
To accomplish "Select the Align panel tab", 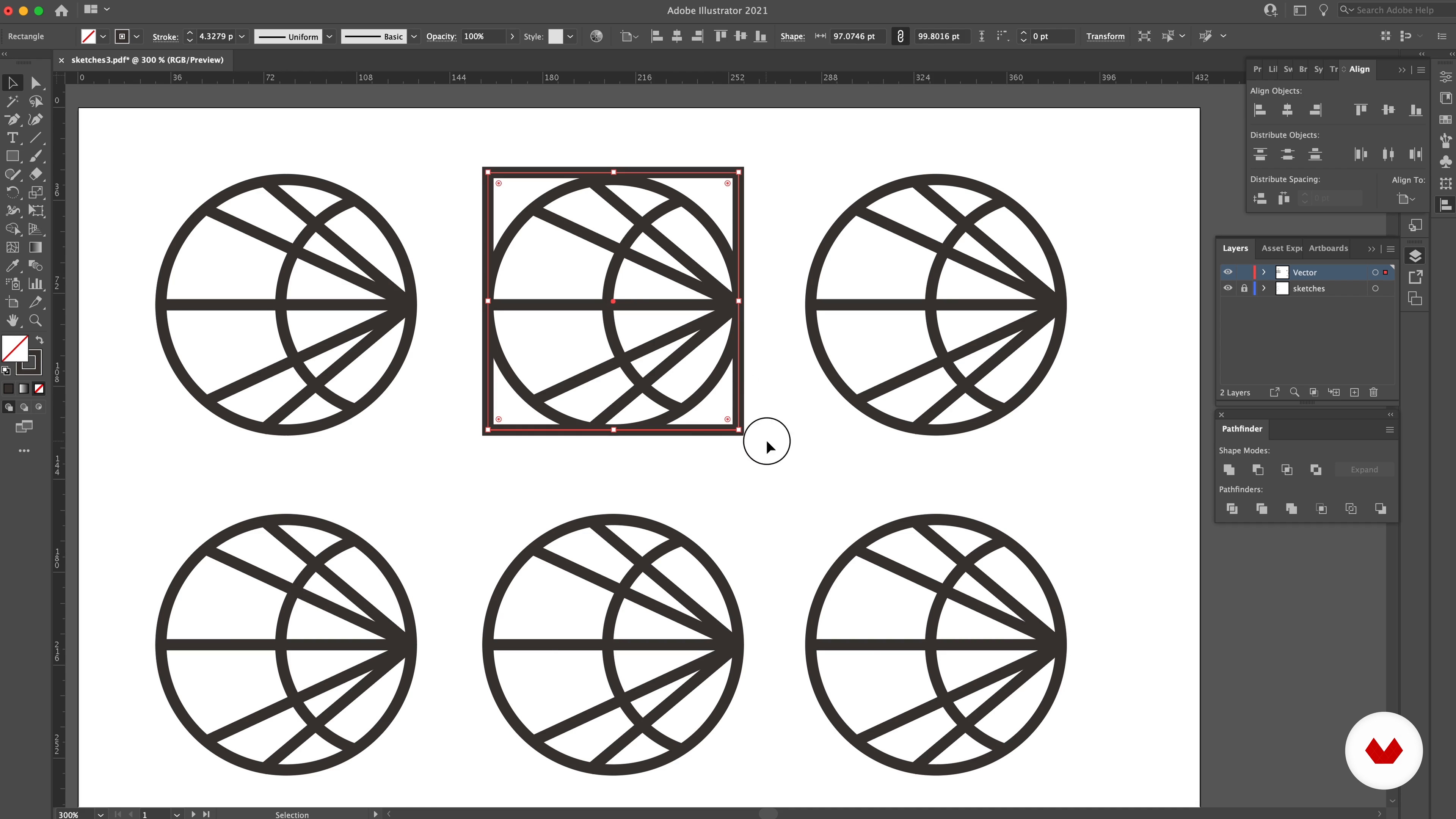I will pyautogui.click(x=1359, y=69).
